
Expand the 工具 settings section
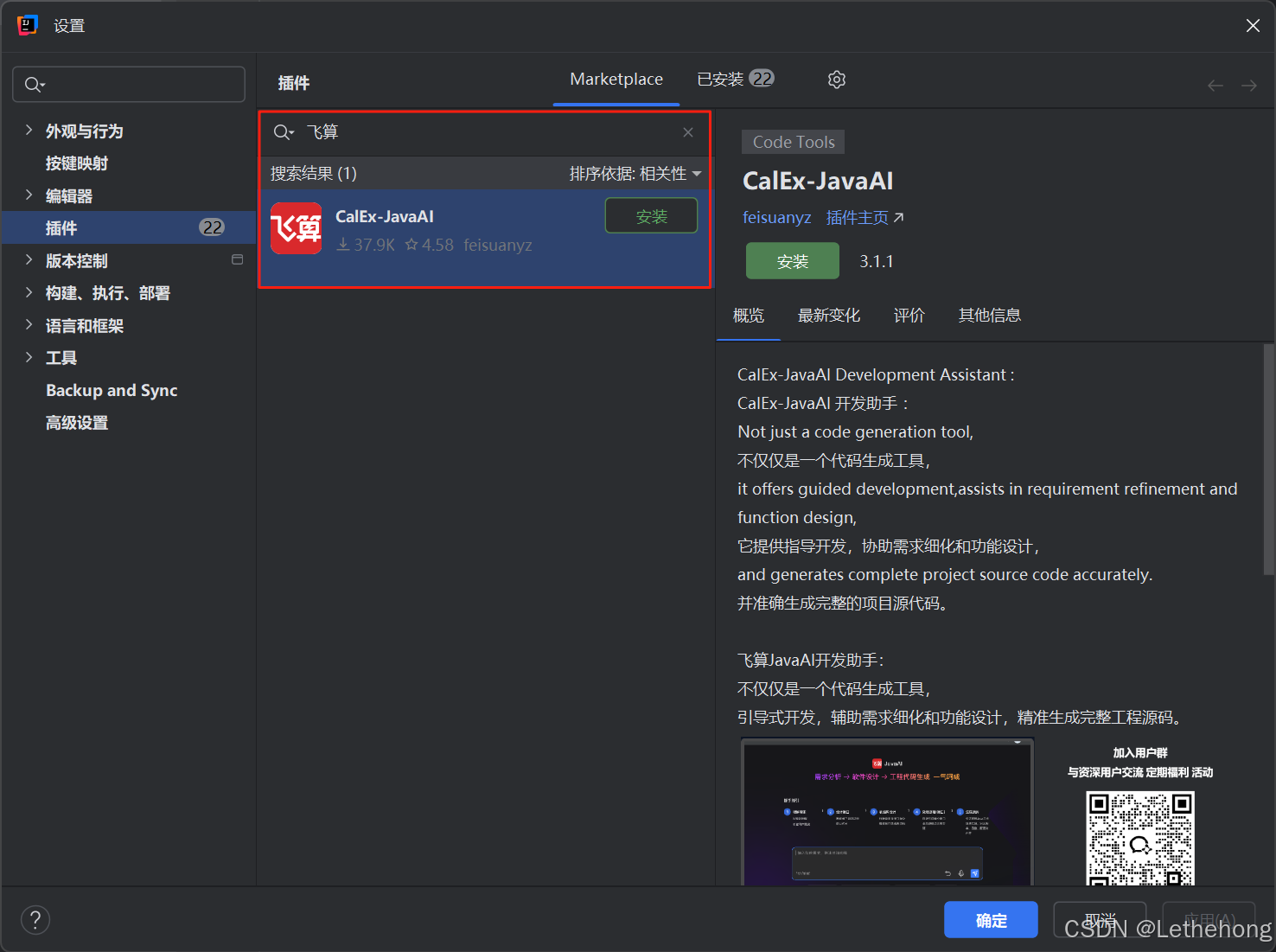[x=29, y=357]
